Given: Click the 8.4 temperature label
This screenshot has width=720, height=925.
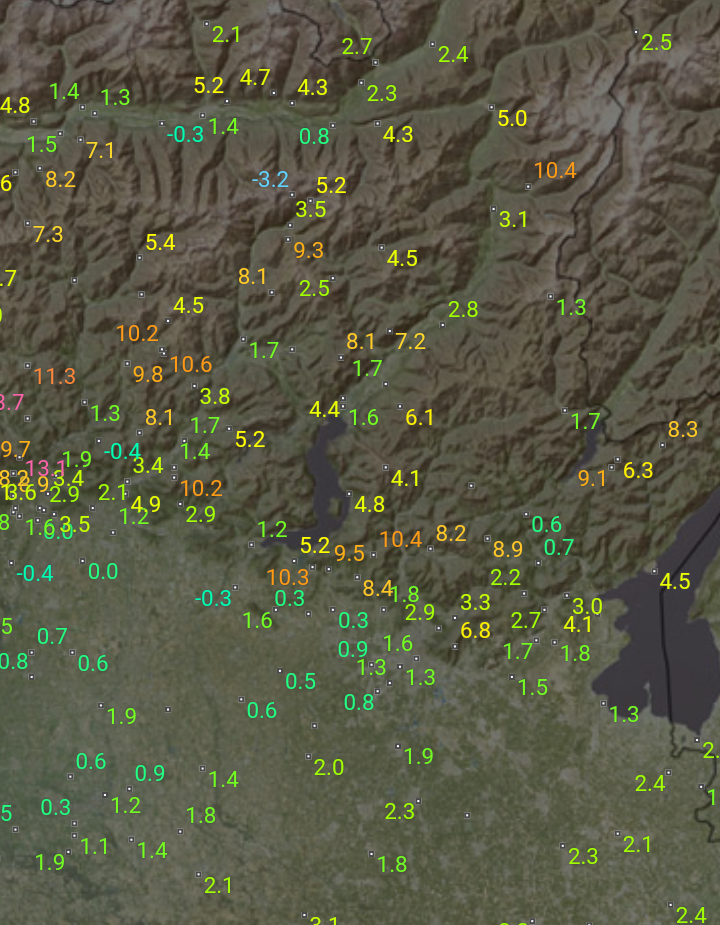Looking at the screenshot, I should tap(378, 588).
